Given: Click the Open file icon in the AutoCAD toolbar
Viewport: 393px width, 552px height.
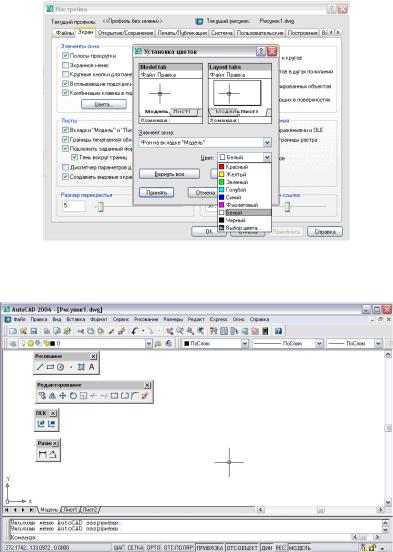Looking at the screenshot, I should [23, 331].
